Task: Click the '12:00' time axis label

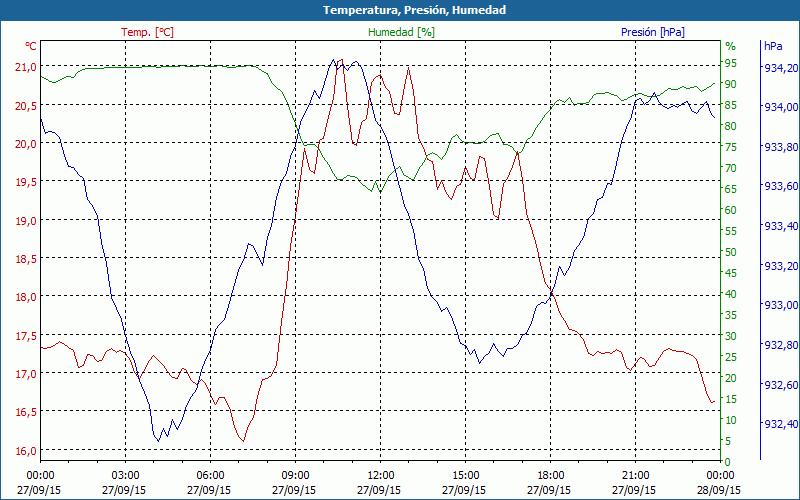Action: coord(381,476)
